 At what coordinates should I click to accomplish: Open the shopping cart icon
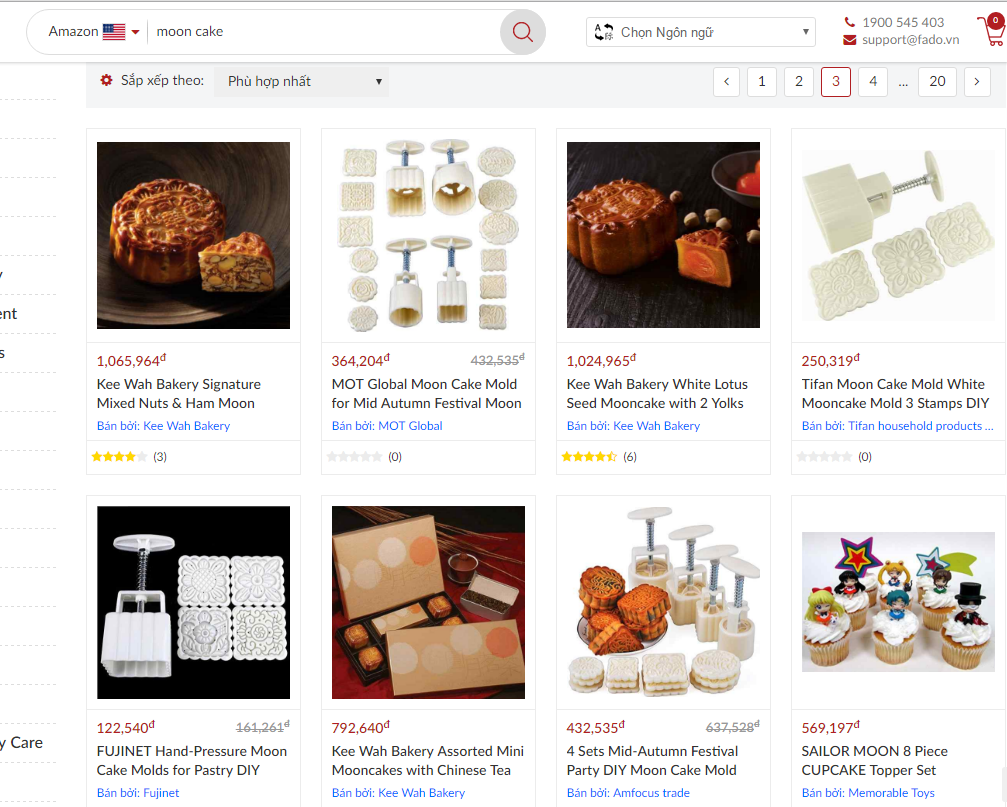[992, 30]
